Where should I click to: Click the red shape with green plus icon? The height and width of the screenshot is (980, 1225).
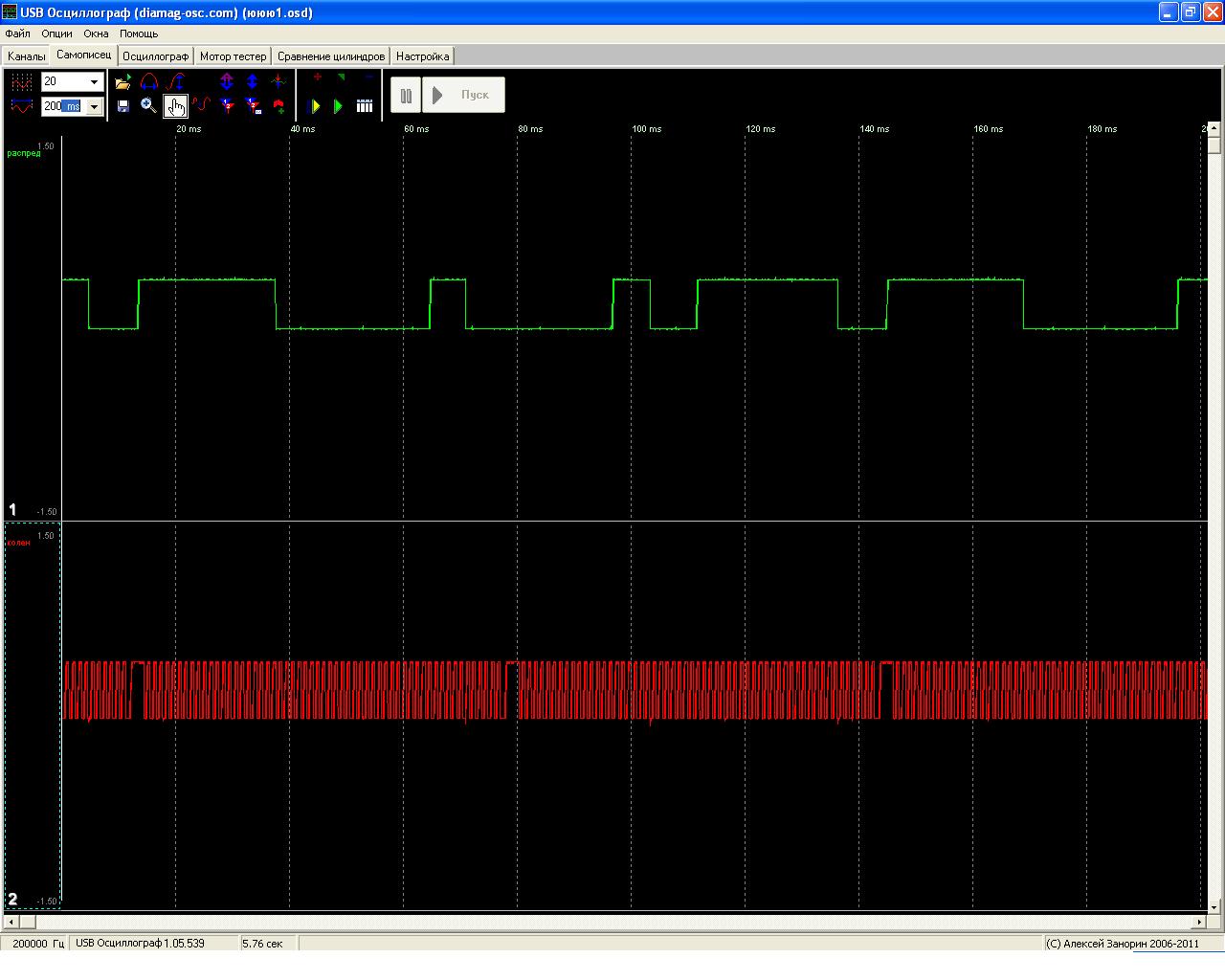(x=278, y=106)
